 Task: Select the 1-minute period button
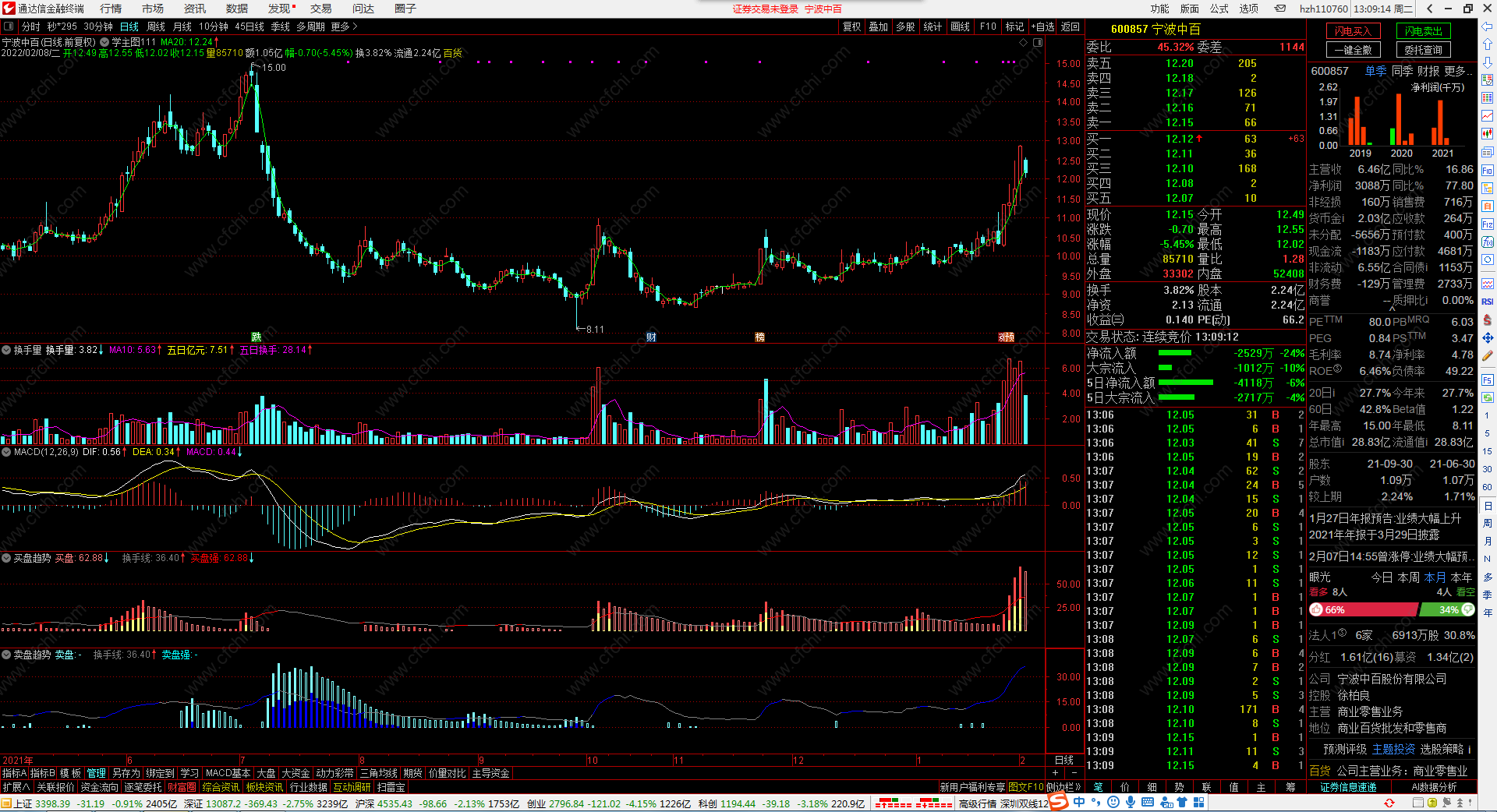pos(1487,415)
